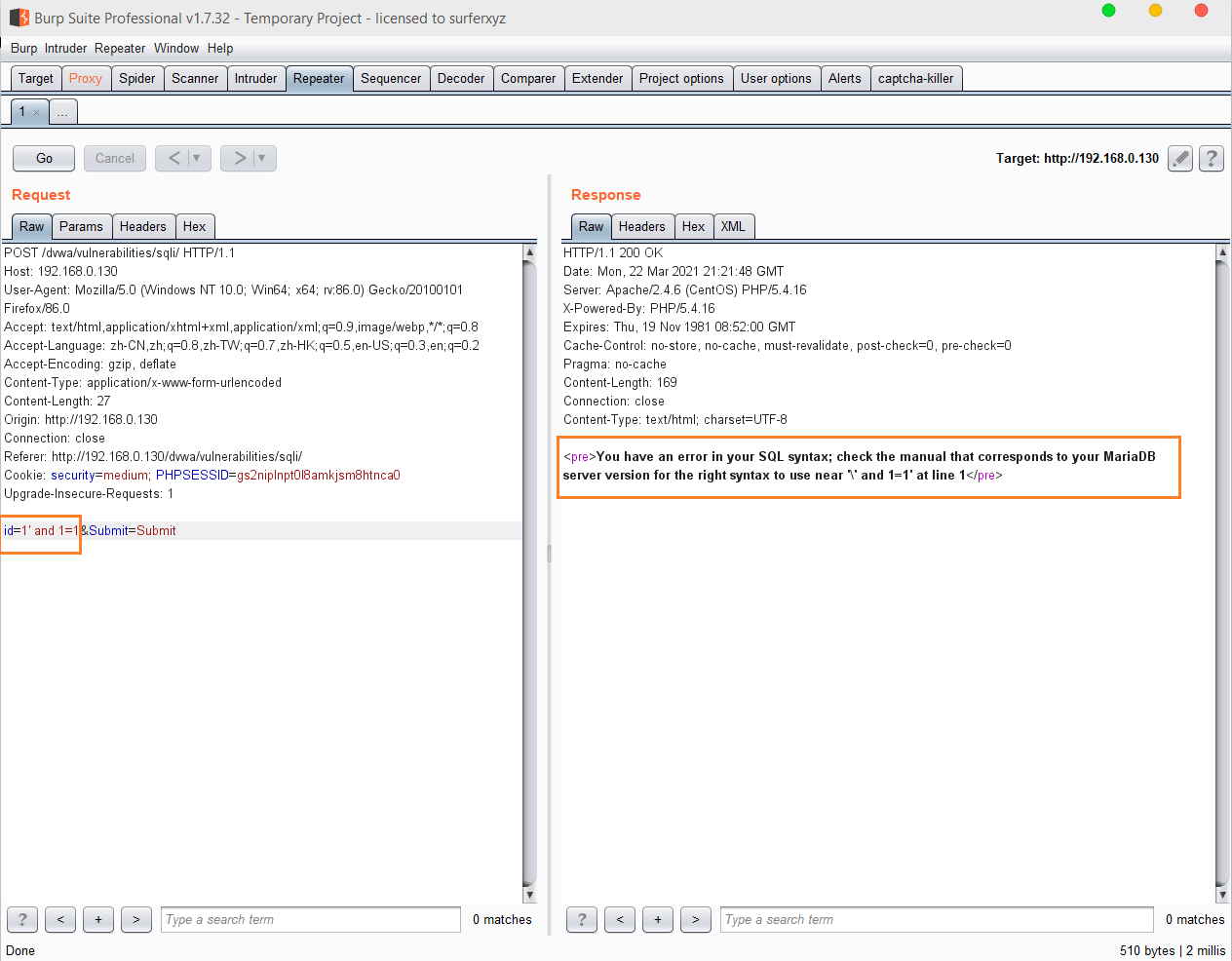Click plus button in response search bar
Image resolution: width=1232 pixels, height=961 pixels.
(x=658, y=919)
